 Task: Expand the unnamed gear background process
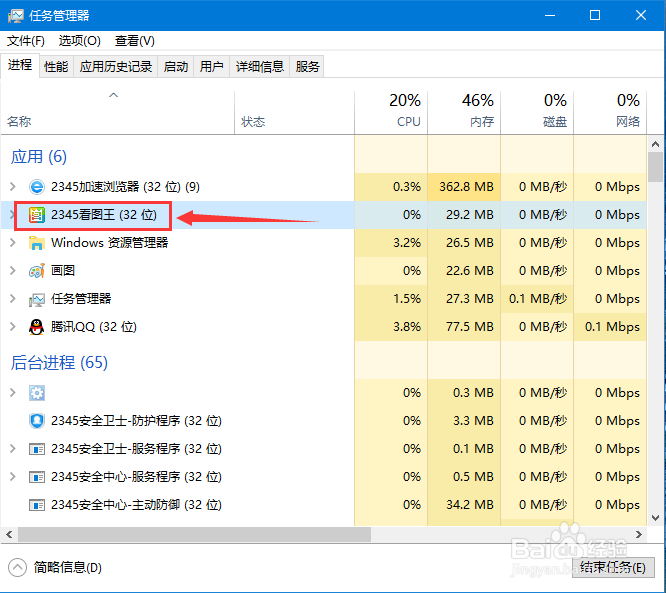13,393
